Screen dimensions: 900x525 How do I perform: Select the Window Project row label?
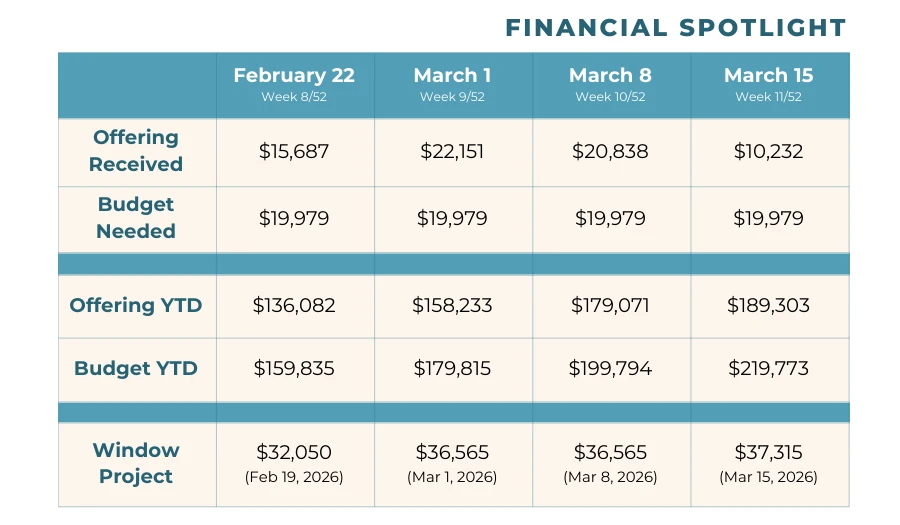tap(136, 463)
